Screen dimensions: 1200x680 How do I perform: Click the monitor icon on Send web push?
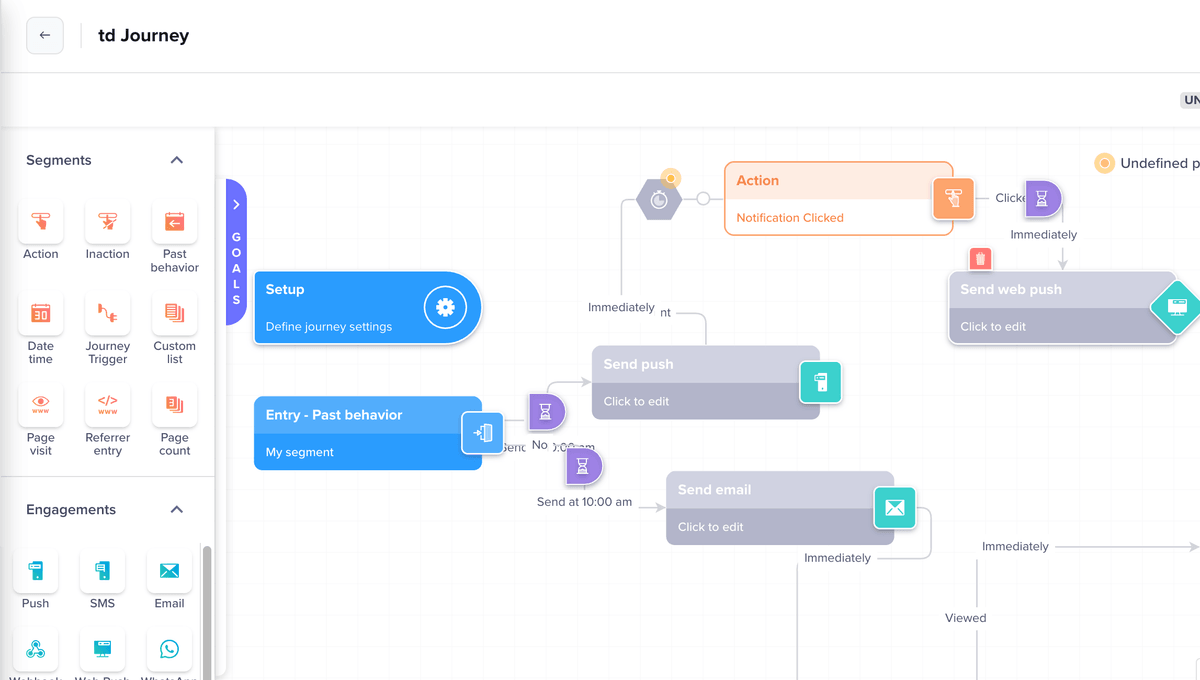[1178, 308]
